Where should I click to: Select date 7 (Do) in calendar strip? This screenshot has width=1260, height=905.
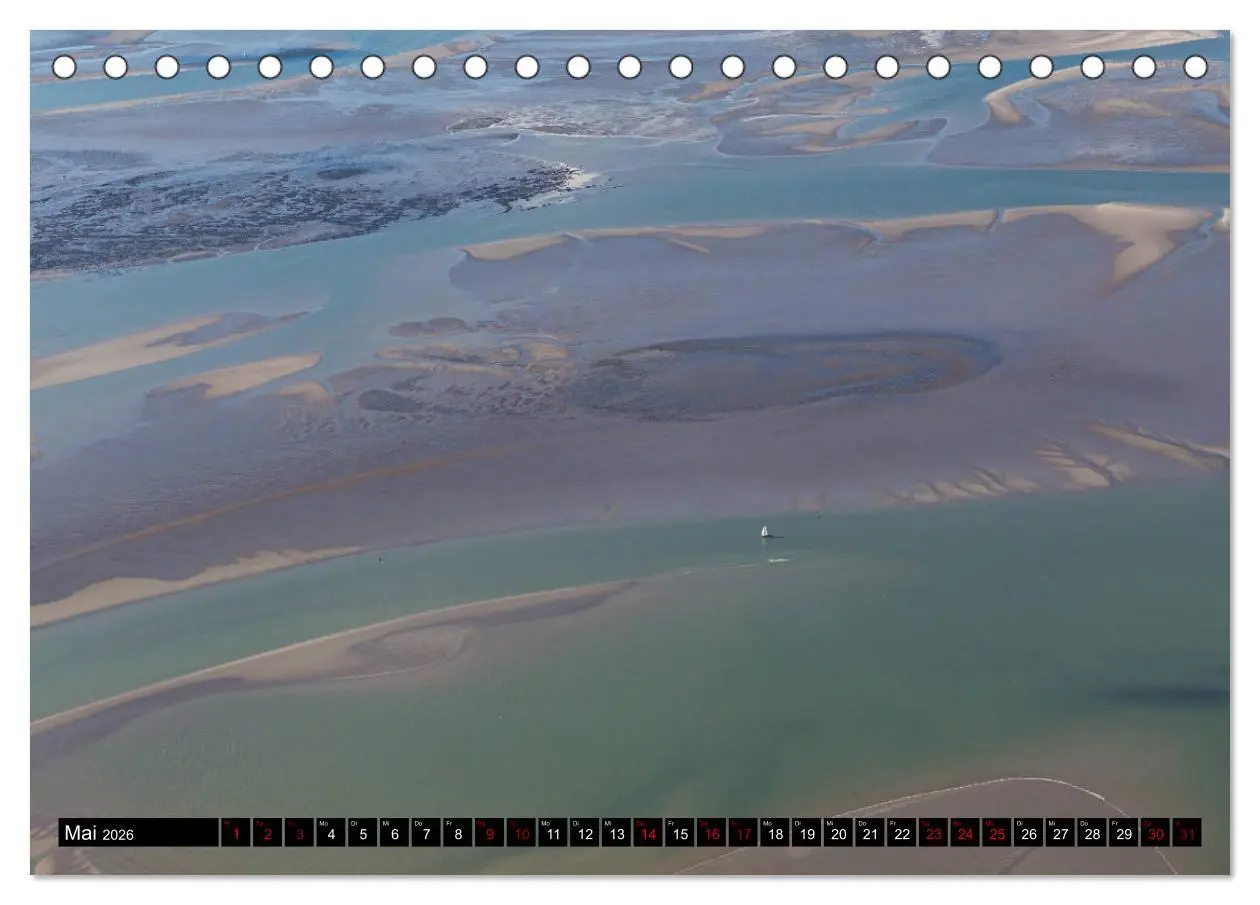(x=426, y=833)
